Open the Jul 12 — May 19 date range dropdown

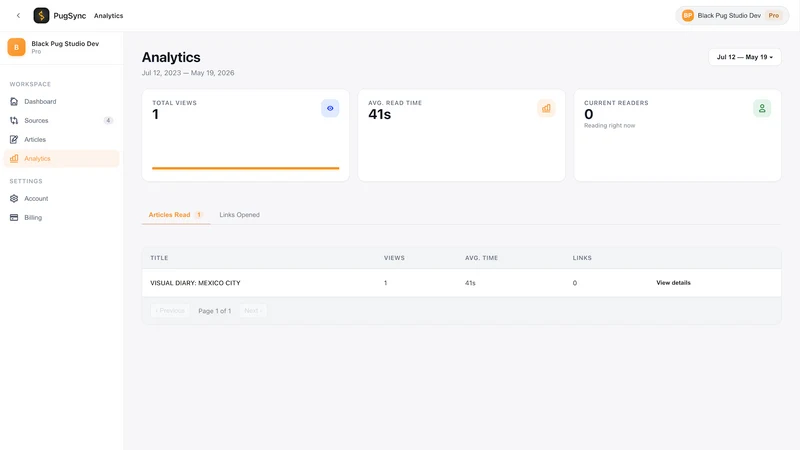(744, 57)
